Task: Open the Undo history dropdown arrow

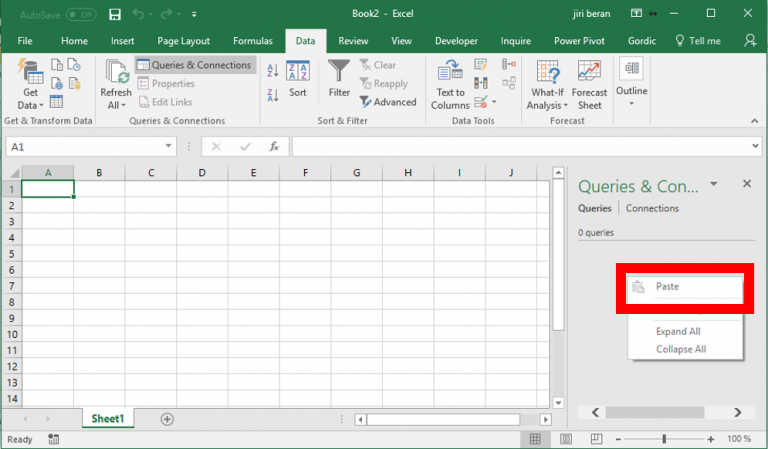Action: [150, 15]
